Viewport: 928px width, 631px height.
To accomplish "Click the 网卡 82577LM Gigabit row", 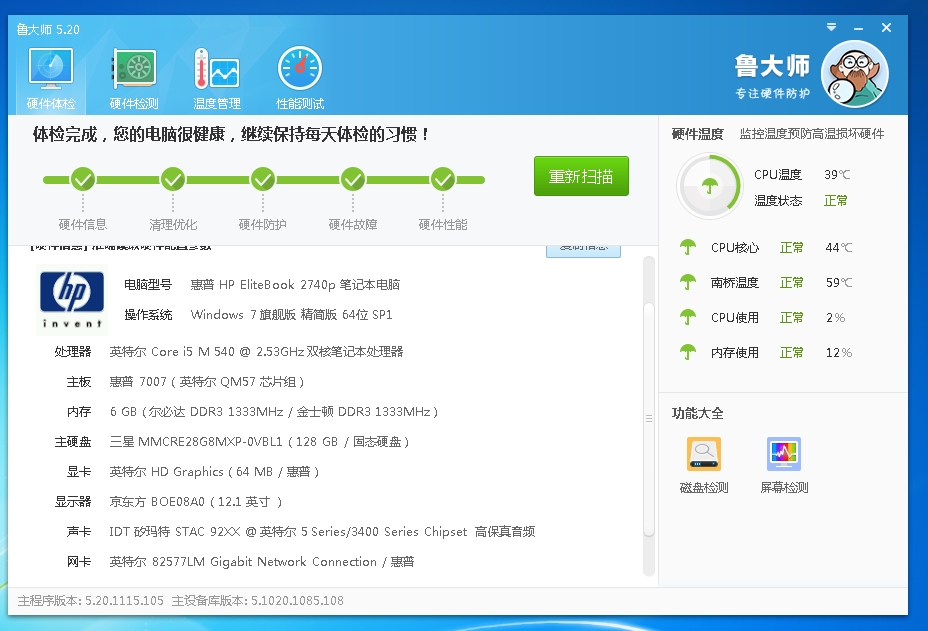I will point(240,562).
